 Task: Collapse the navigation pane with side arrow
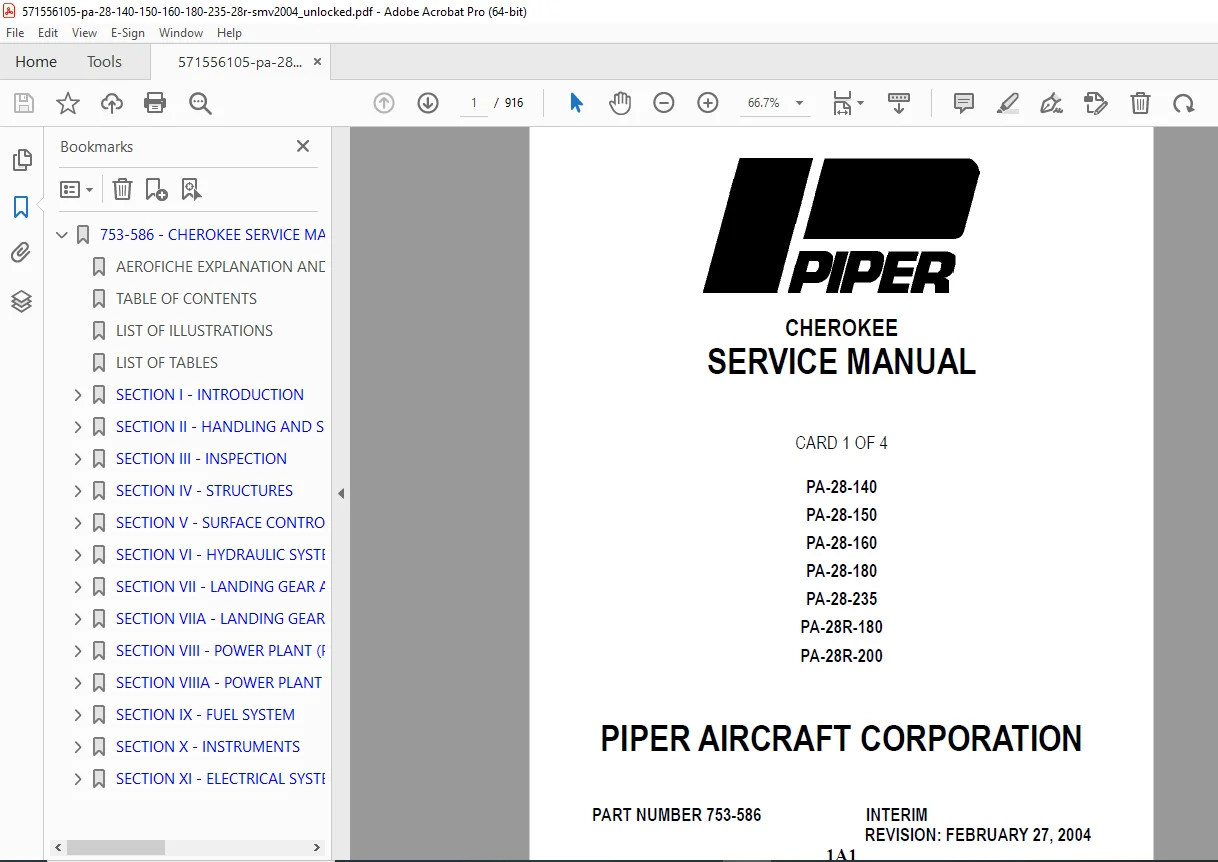(340, 493)
